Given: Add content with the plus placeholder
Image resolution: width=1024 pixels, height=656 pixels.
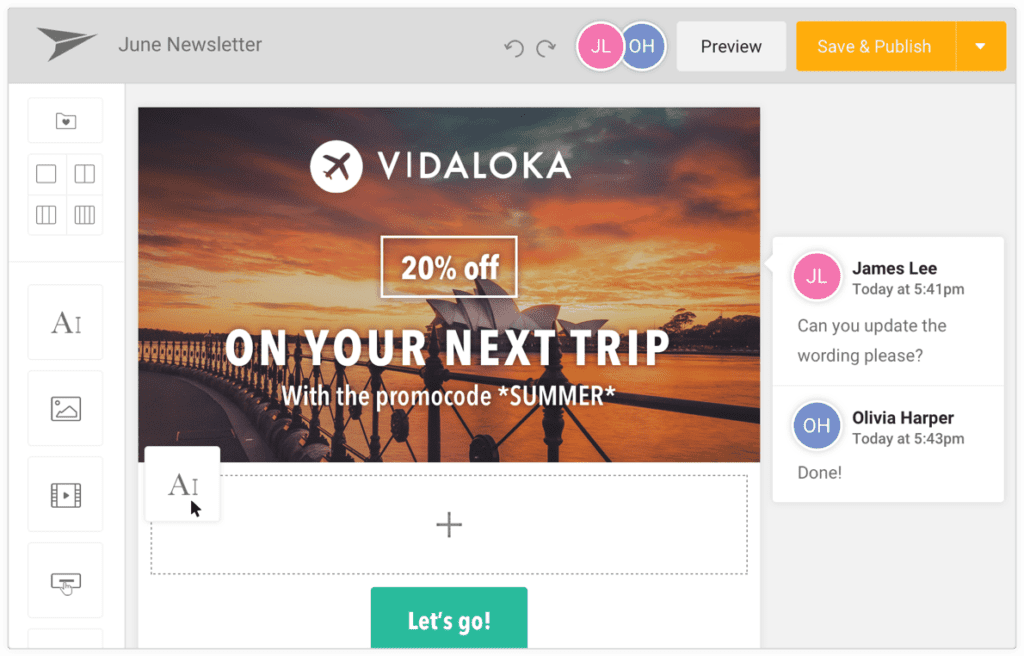Looking at the screenshot, I should point(449,525).
